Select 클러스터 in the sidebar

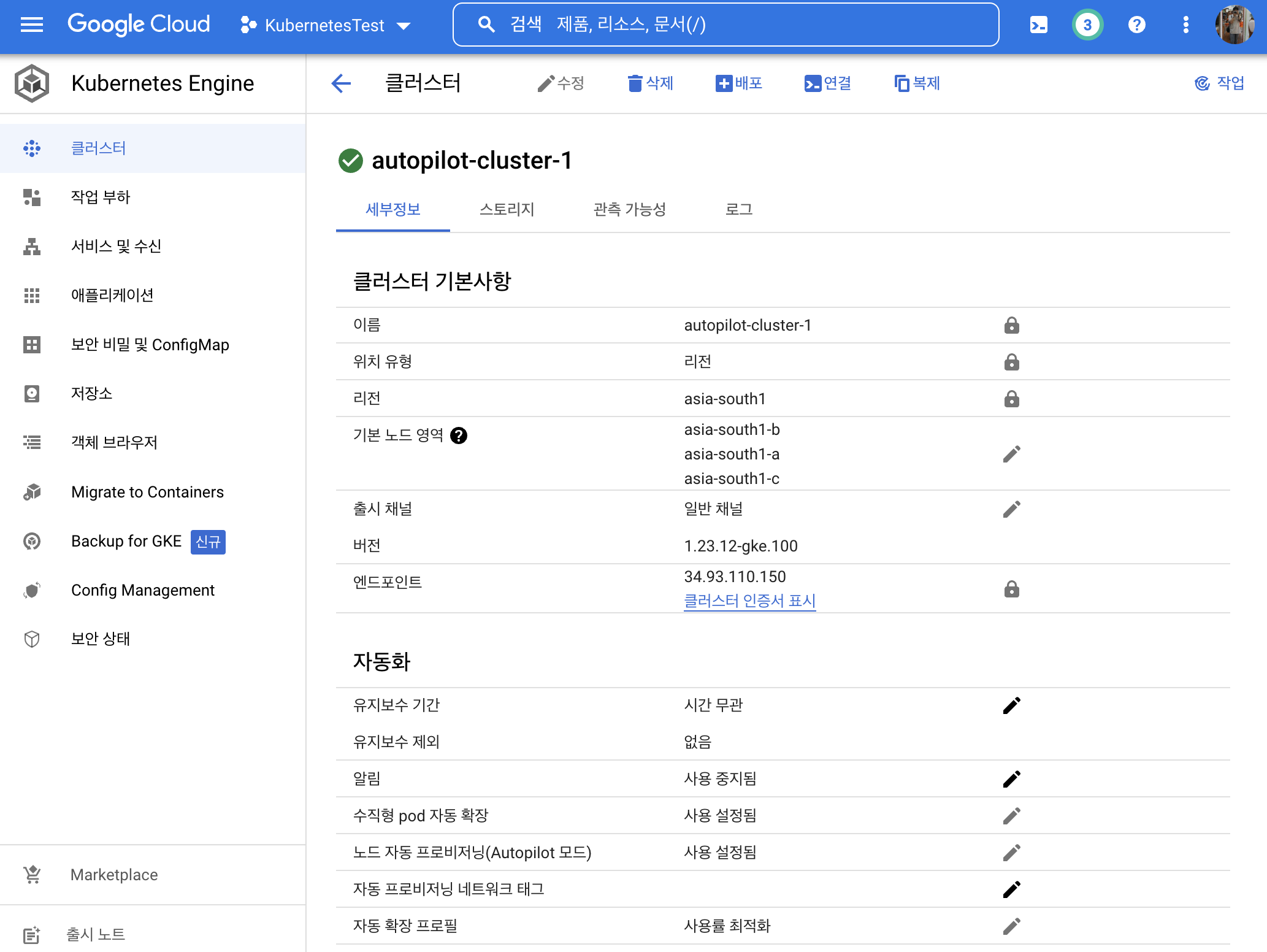coord(153,148)
